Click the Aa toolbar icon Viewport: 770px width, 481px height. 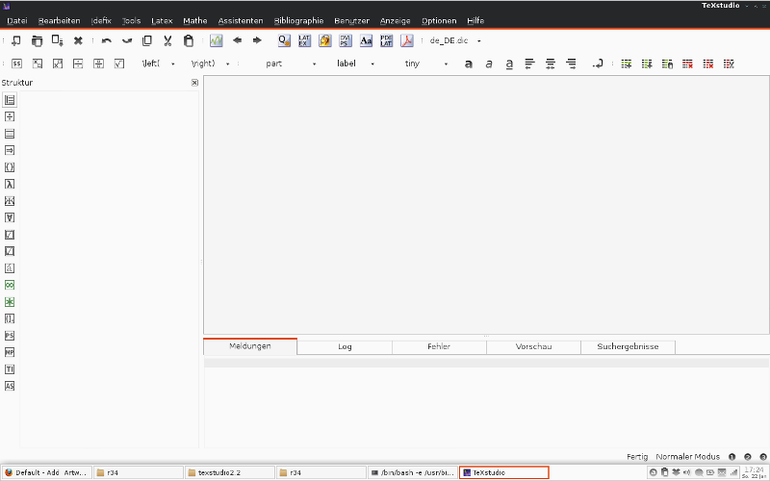366,41
